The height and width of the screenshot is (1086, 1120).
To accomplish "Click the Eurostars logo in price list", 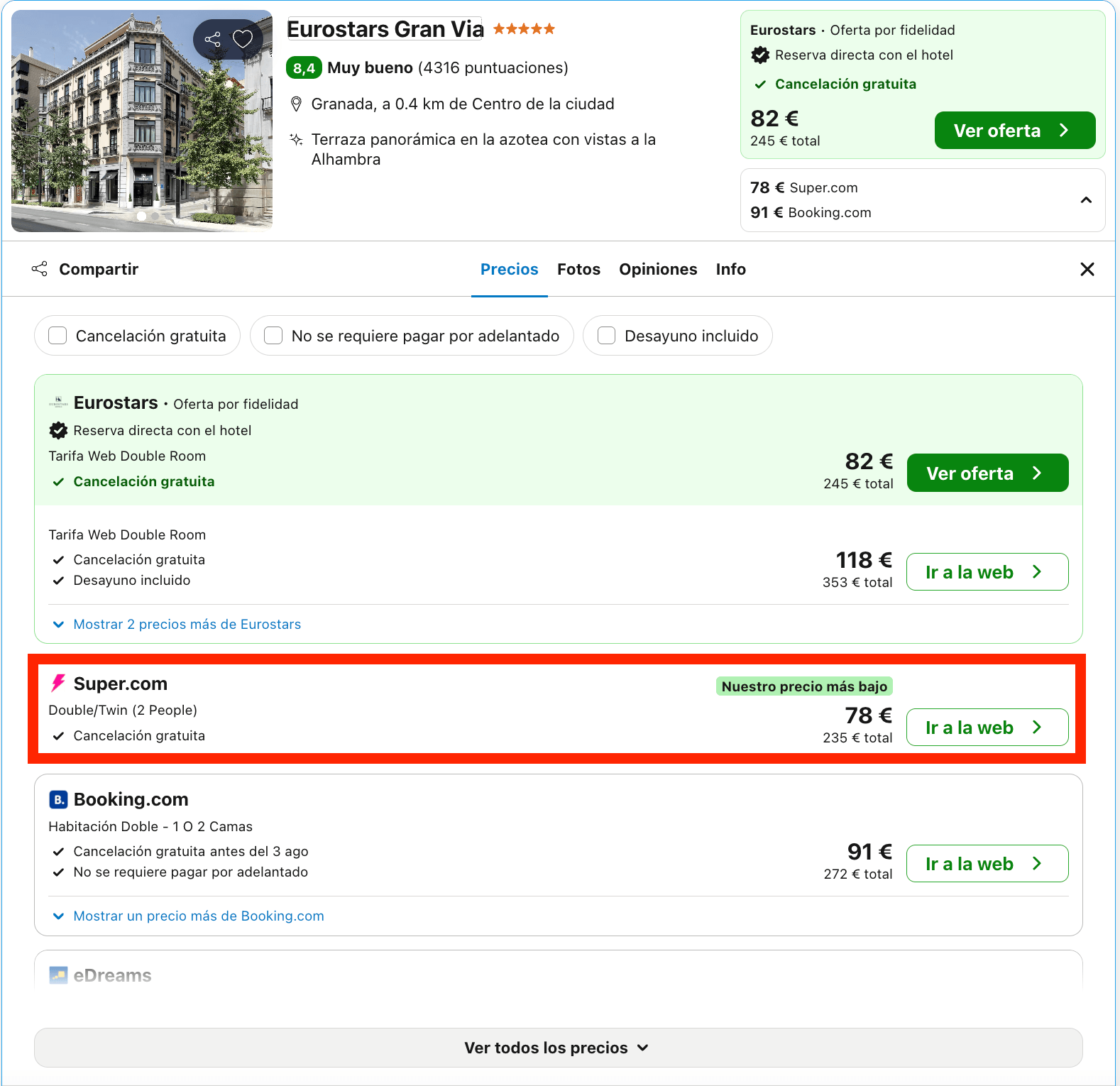I will click(x=58, y=402).
